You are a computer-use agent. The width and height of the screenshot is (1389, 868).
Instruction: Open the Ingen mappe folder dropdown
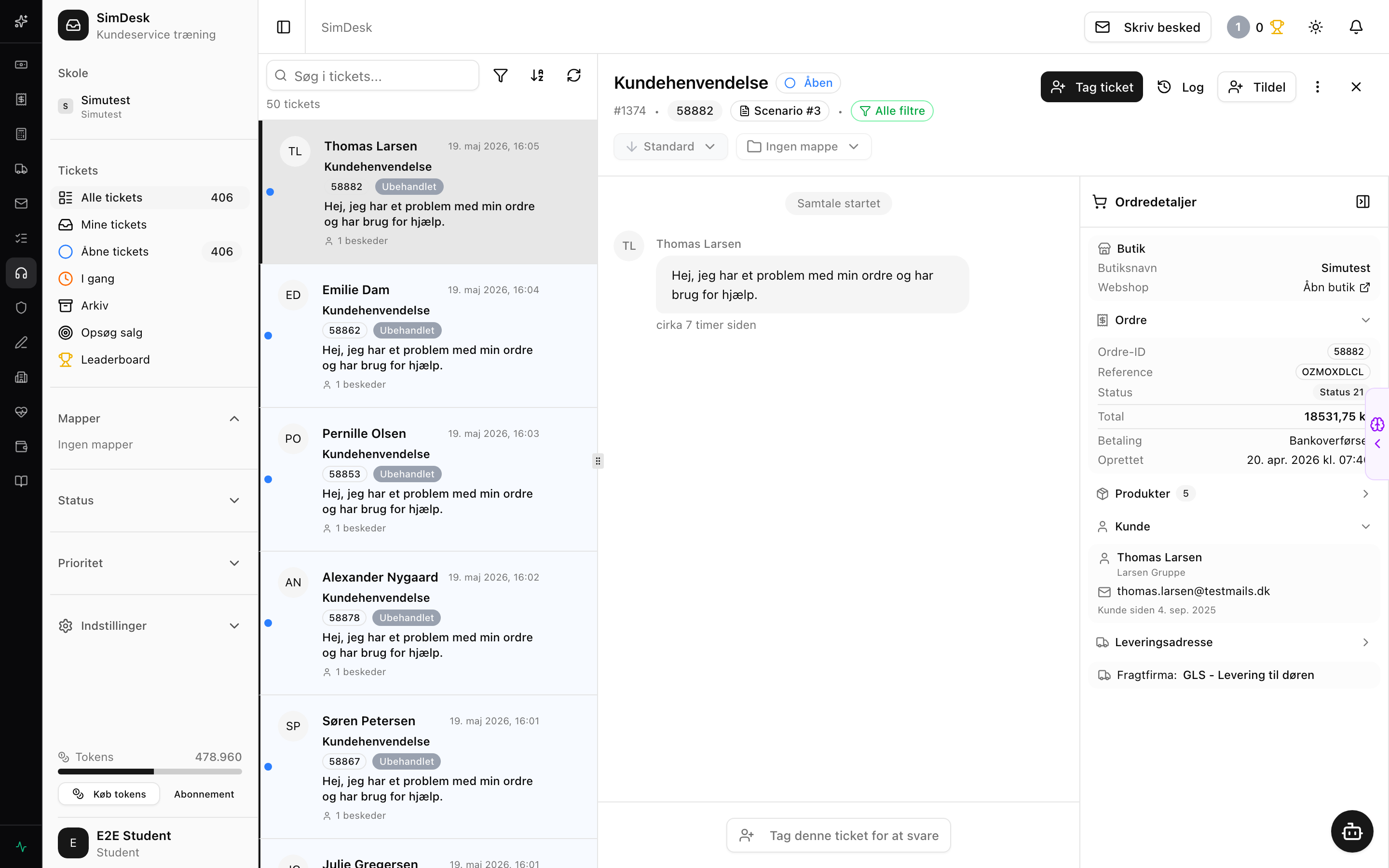pyautogui.click(x=803, y=147)
